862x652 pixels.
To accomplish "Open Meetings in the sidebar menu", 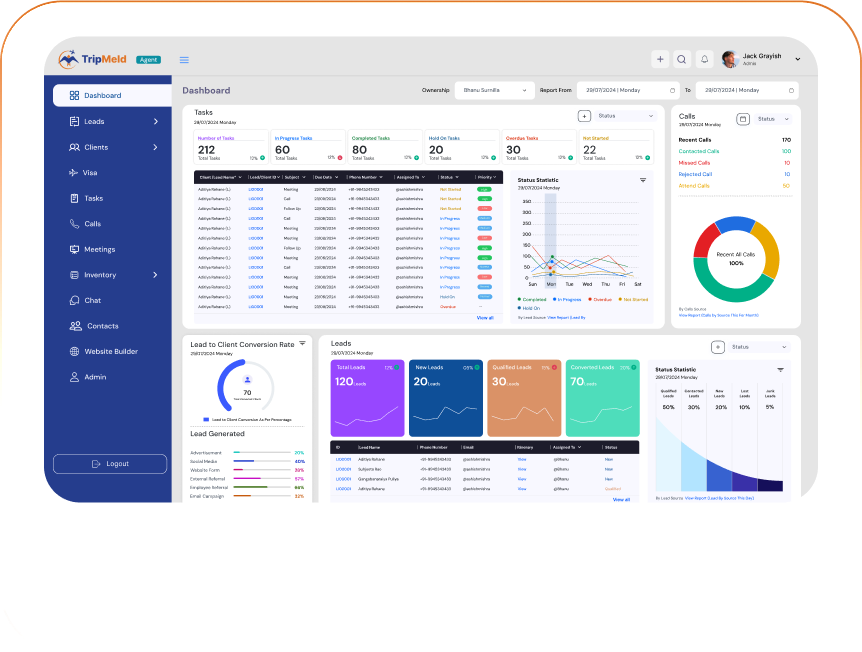I will [99, 249].
